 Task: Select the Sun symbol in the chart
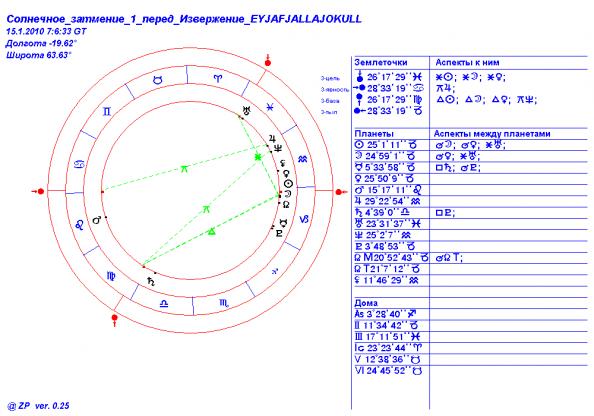(x=289, y=184)
